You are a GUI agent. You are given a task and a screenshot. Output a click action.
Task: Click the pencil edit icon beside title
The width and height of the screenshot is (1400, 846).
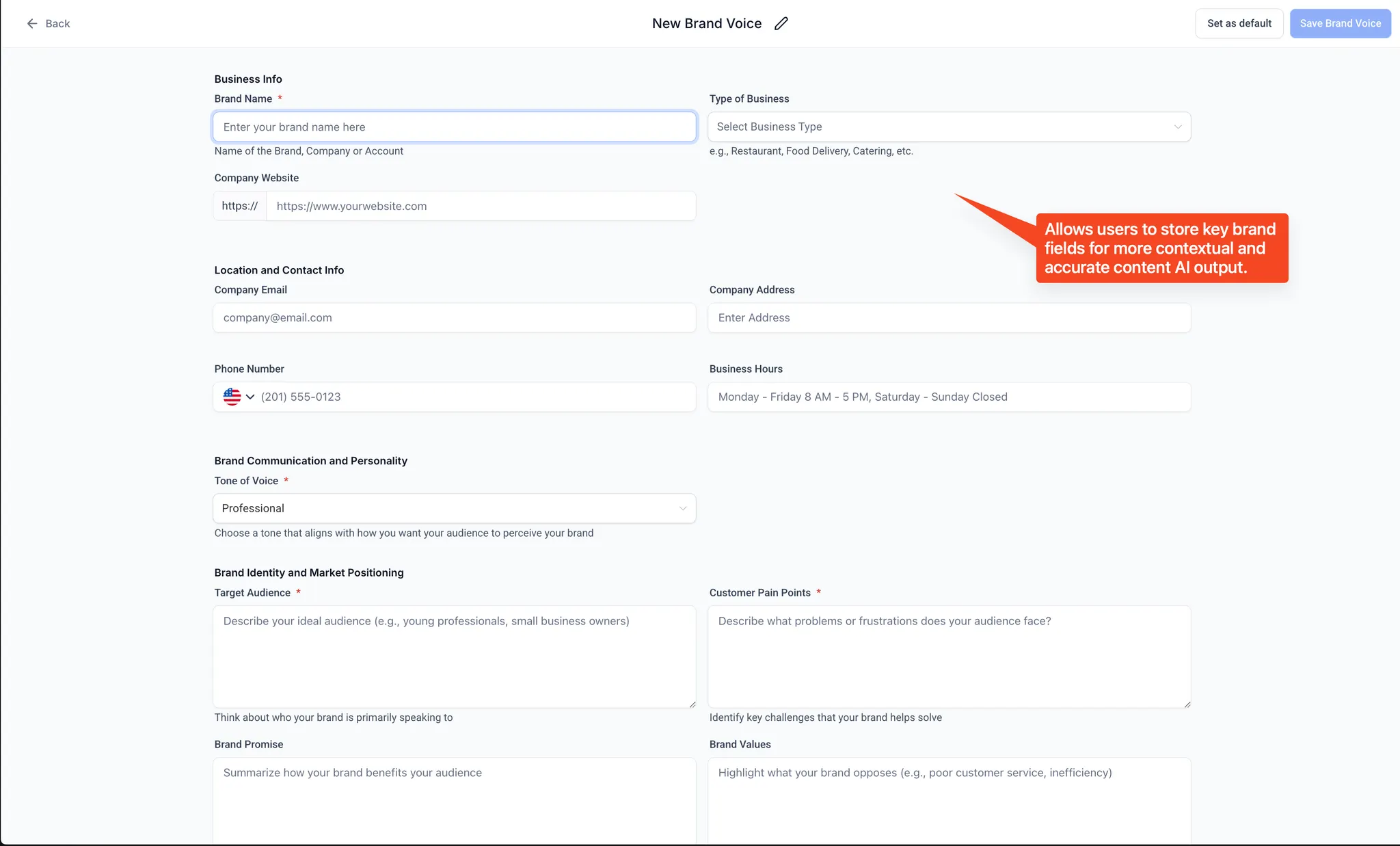(x=781, y=23)
